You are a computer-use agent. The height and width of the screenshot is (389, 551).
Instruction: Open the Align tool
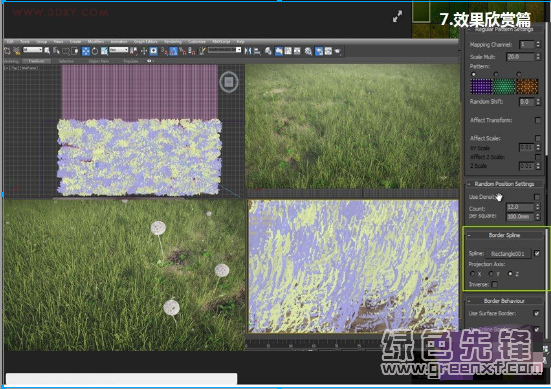tap(257, 51)
